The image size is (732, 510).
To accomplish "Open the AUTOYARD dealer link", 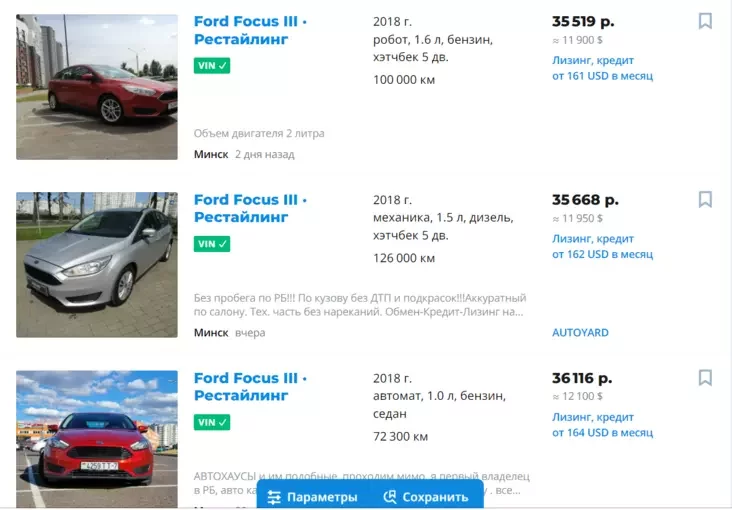I will (x=580, y=333).
